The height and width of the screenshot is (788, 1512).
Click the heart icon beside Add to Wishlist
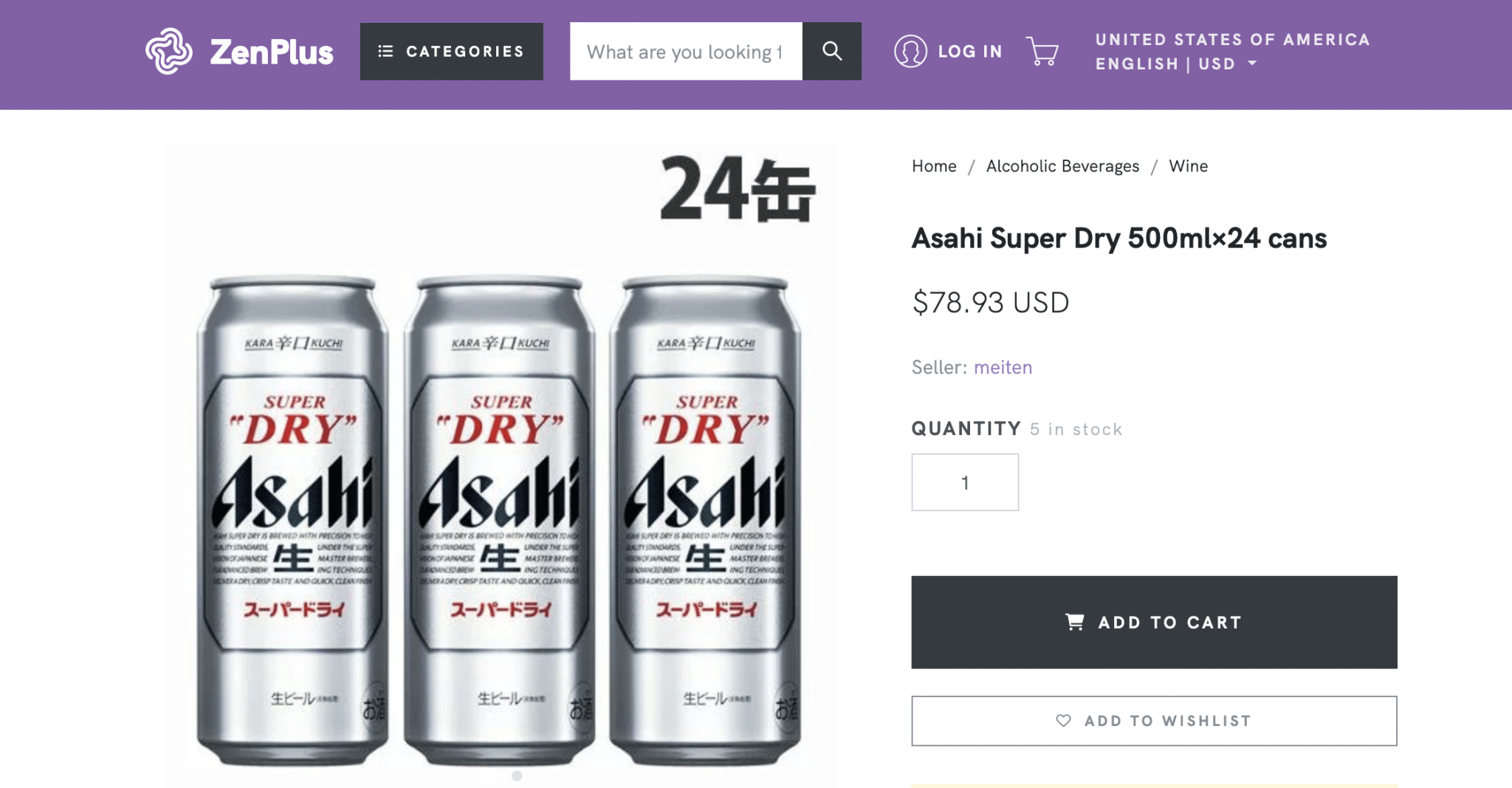click(1063, 721)
